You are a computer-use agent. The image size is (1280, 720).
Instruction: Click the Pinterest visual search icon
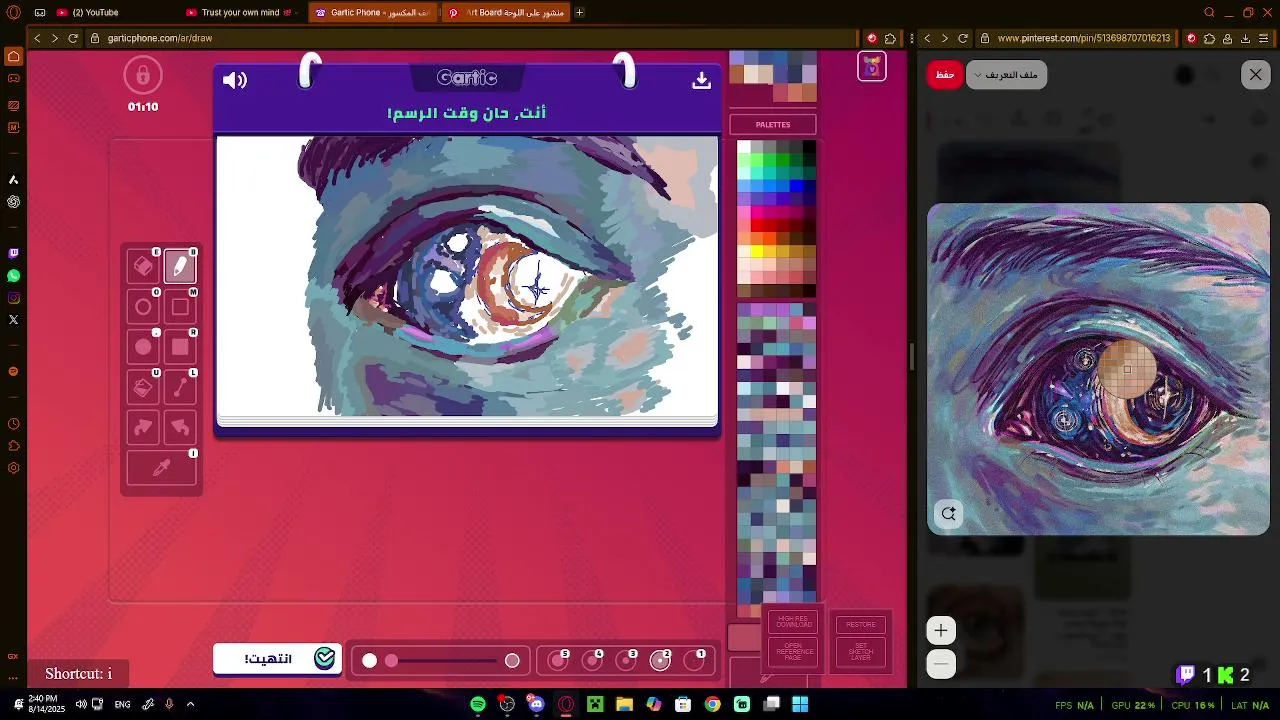[949, 513]
